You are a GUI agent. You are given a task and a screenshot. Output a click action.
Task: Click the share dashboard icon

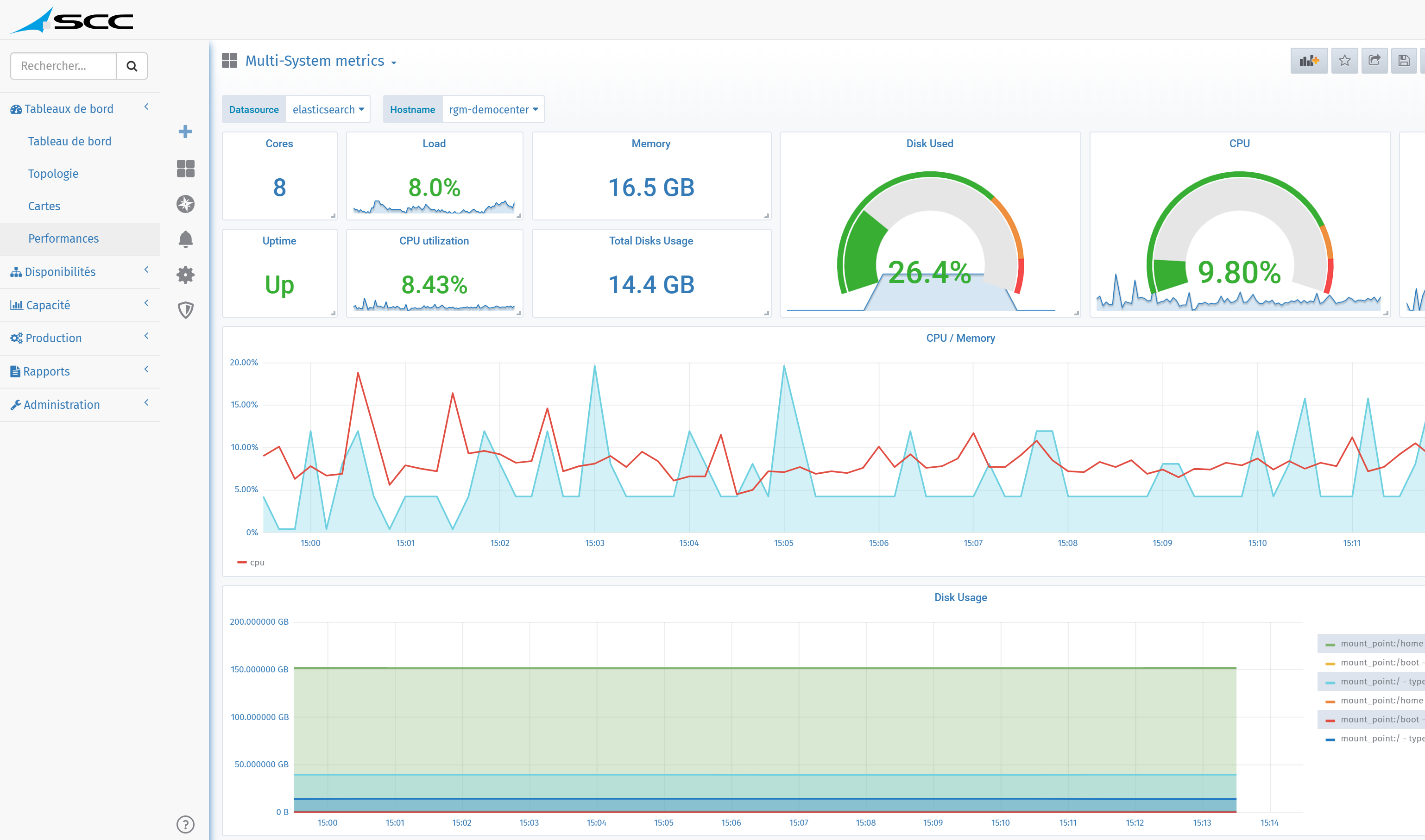[1374, 61]
